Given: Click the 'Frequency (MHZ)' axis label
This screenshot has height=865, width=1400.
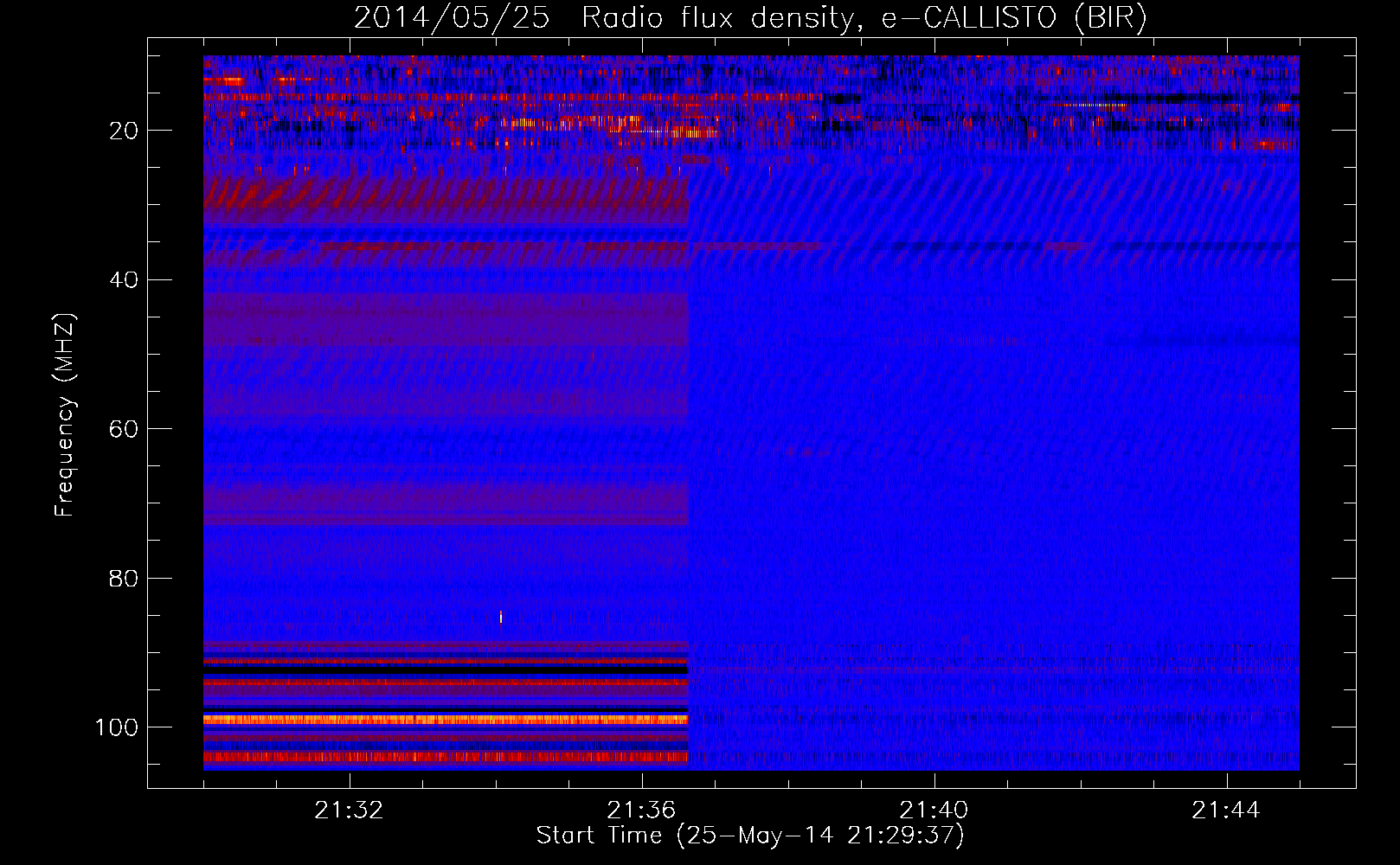Looking at the screenshot, I should point(65,415).
